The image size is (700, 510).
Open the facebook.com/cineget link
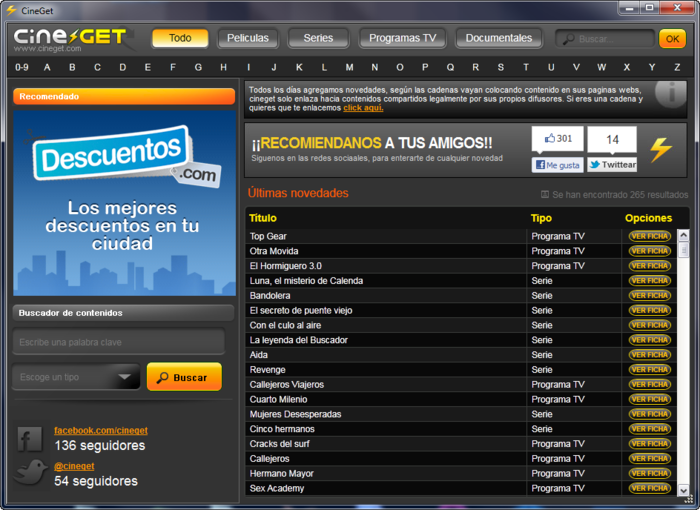click(x=100, y=430)
